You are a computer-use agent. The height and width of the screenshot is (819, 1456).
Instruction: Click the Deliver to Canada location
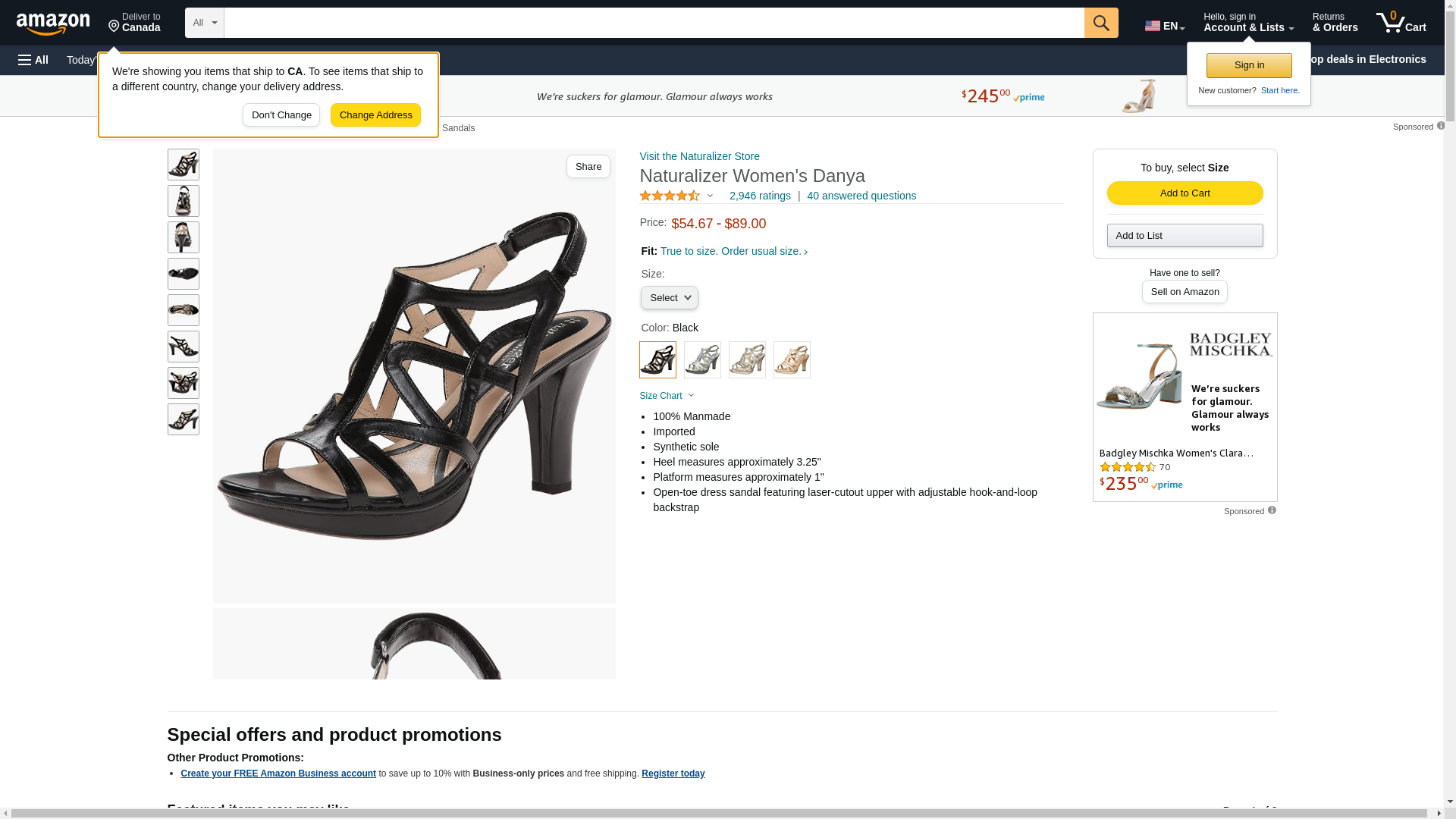click(134, 23)
